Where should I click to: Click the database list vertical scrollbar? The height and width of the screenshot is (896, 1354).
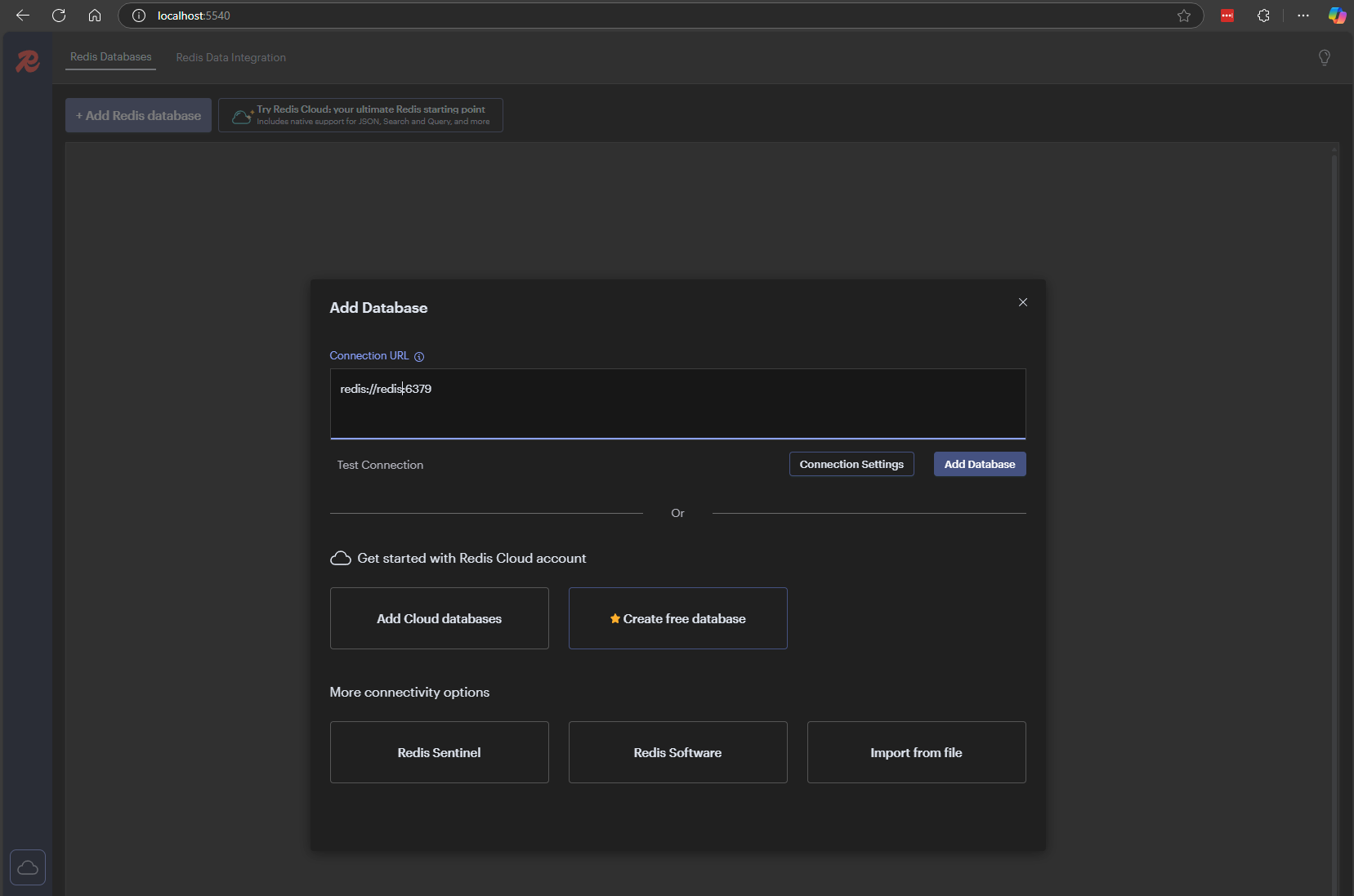point(1335,523)
